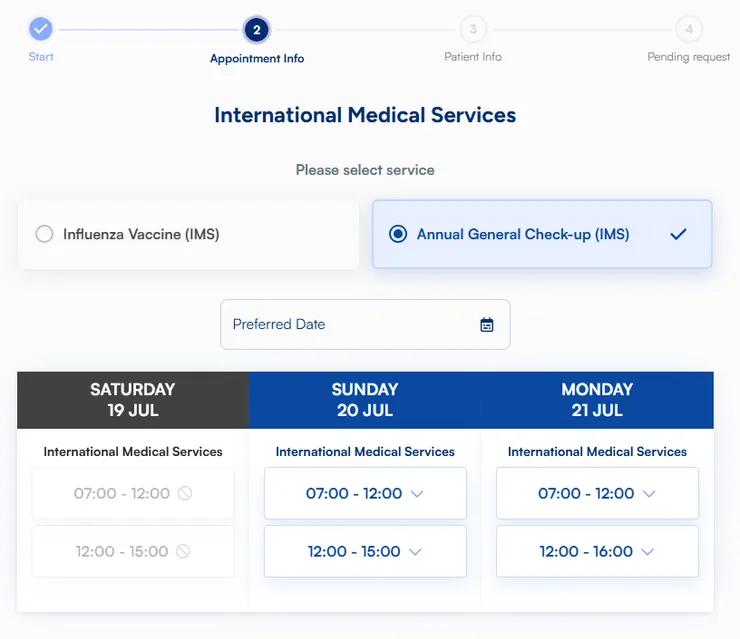Select the Influenza Vaccine (IMS) radio button
The width and height of the screenshot is (740, 639).
coord(44,235)
